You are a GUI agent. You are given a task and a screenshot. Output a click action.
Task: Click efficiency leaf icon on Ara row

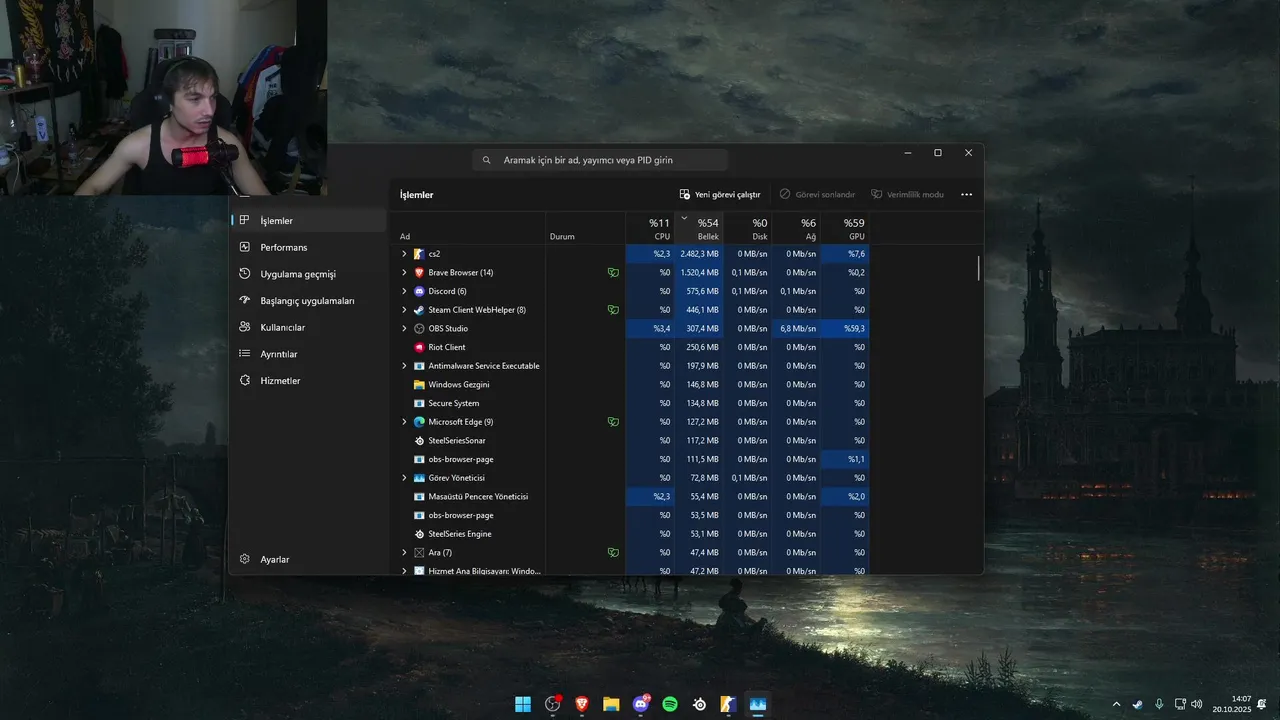coord(613,552)
